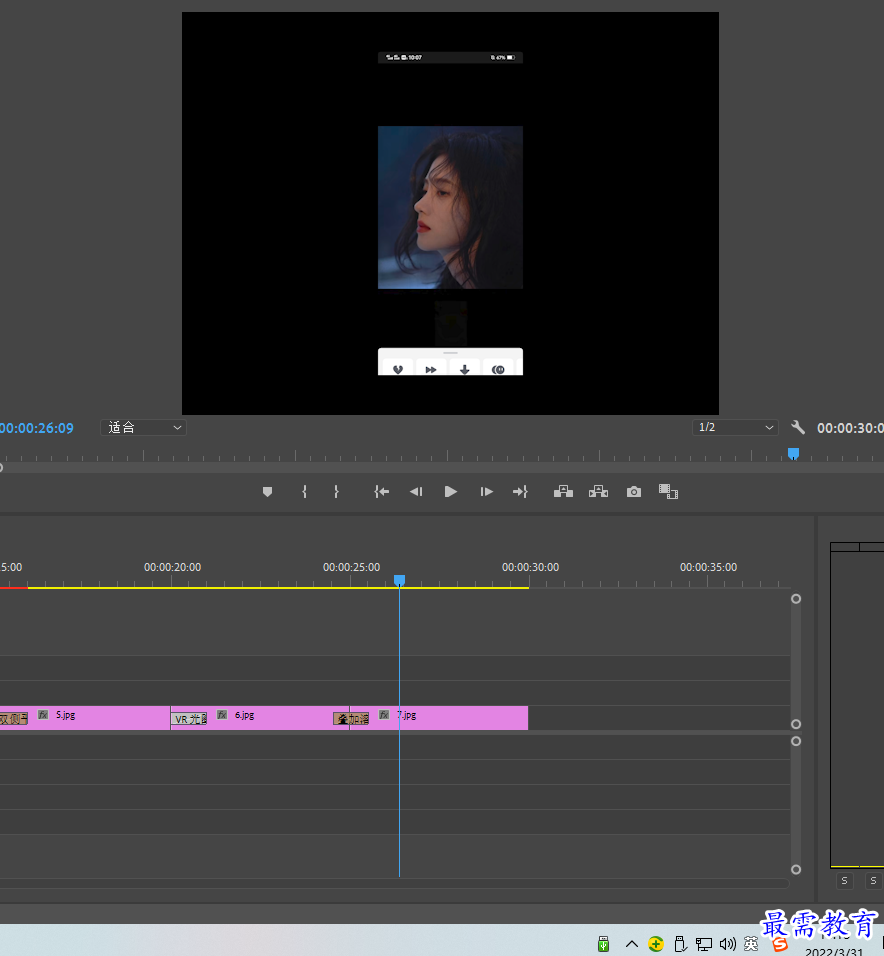Viewport: 884px width, 956px height.
Task: Select the VR transition between 5.jpg and 6.jpg
Action: (189, 719)
